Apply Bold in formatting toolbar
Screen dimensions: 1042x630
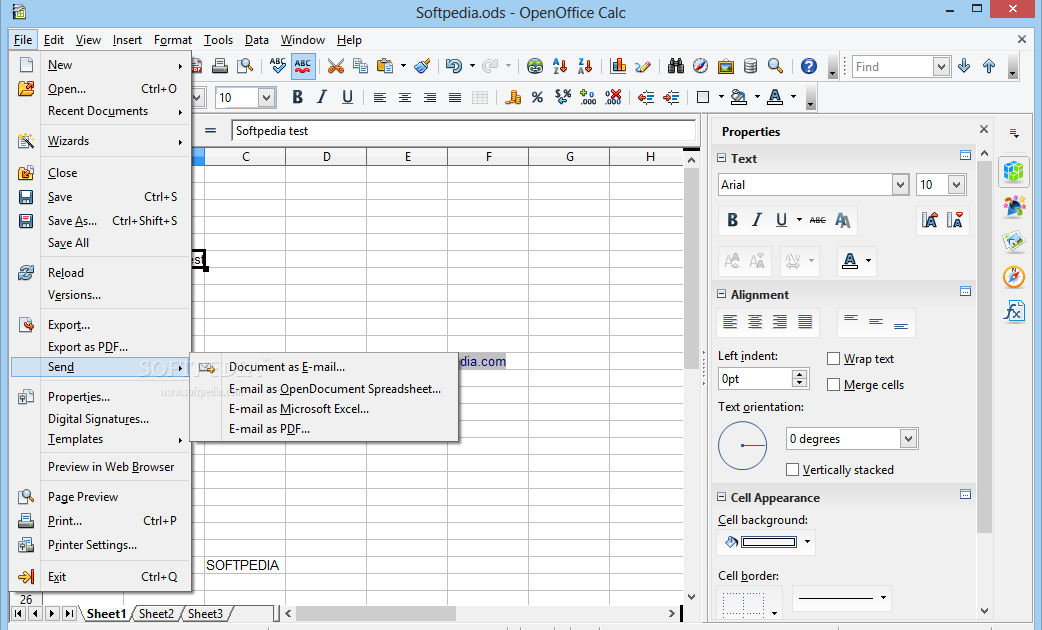(x=297, y=97)
